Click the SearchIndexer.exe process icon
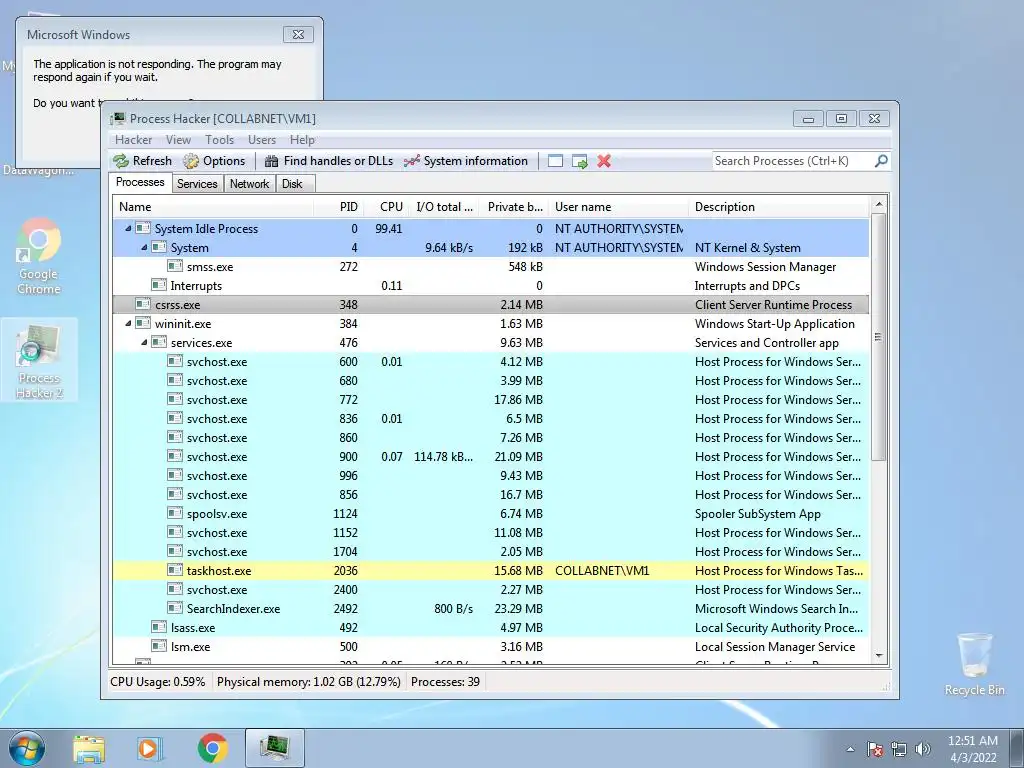1024x768 pixels. coord(174,608)
